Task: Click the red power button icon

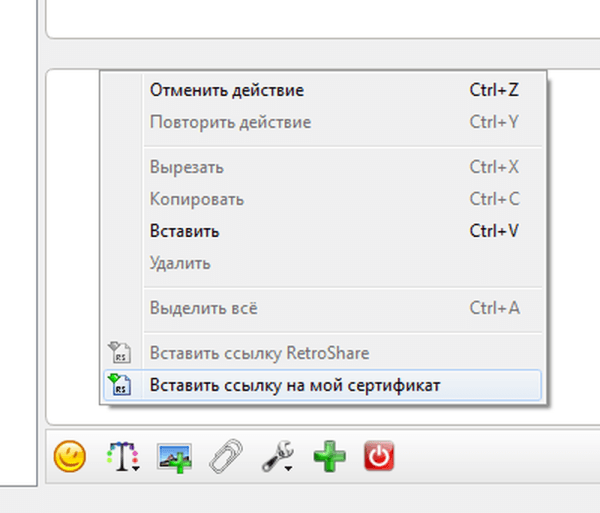Action: pyautogui.click(x=379, y=457)
